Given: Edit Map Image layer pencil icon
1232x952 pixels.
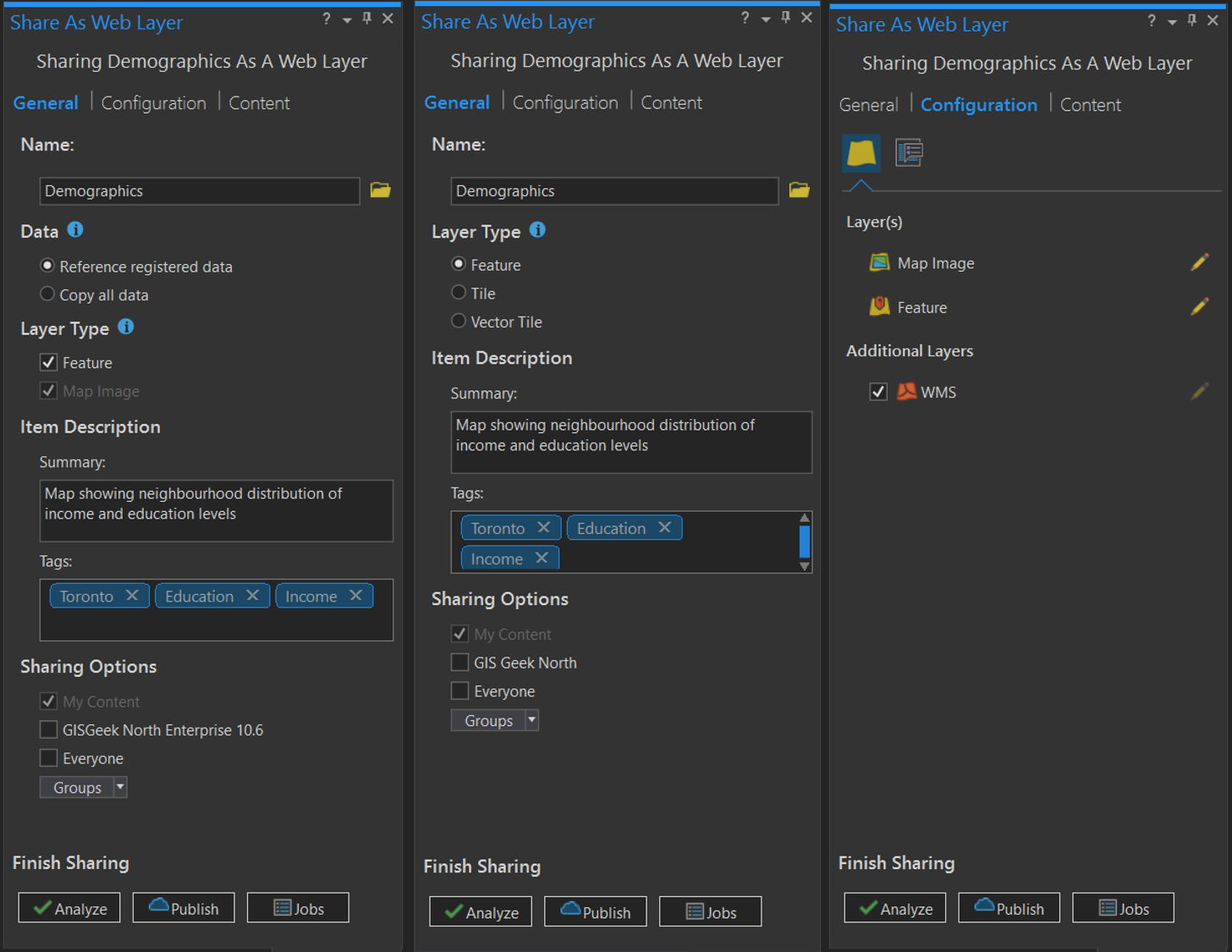Looking at the screenshot, I should (1199, 262).
